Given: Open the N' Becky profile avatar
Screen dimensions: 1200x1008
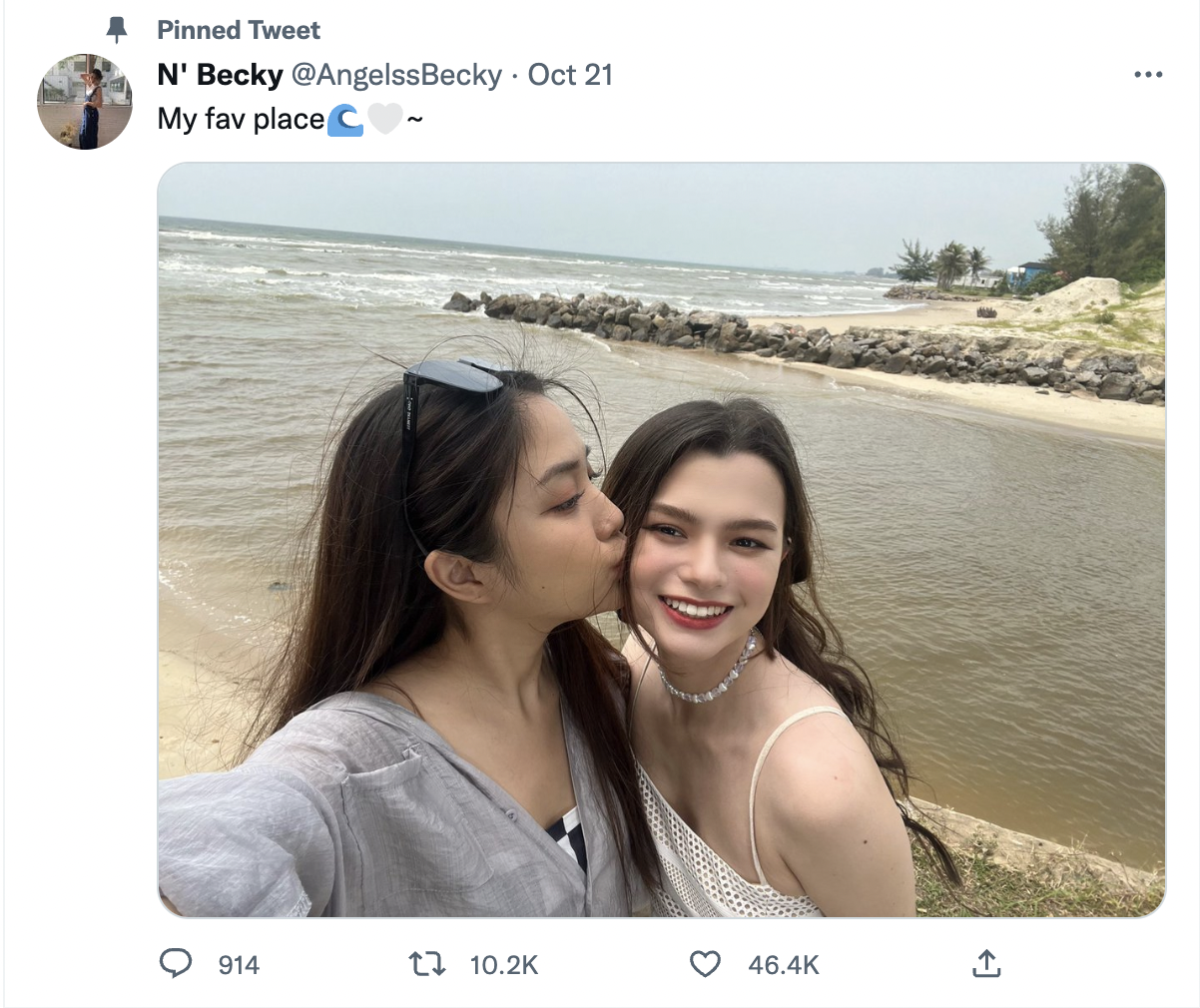Looking at the screenshot, I should click(85, 102).
